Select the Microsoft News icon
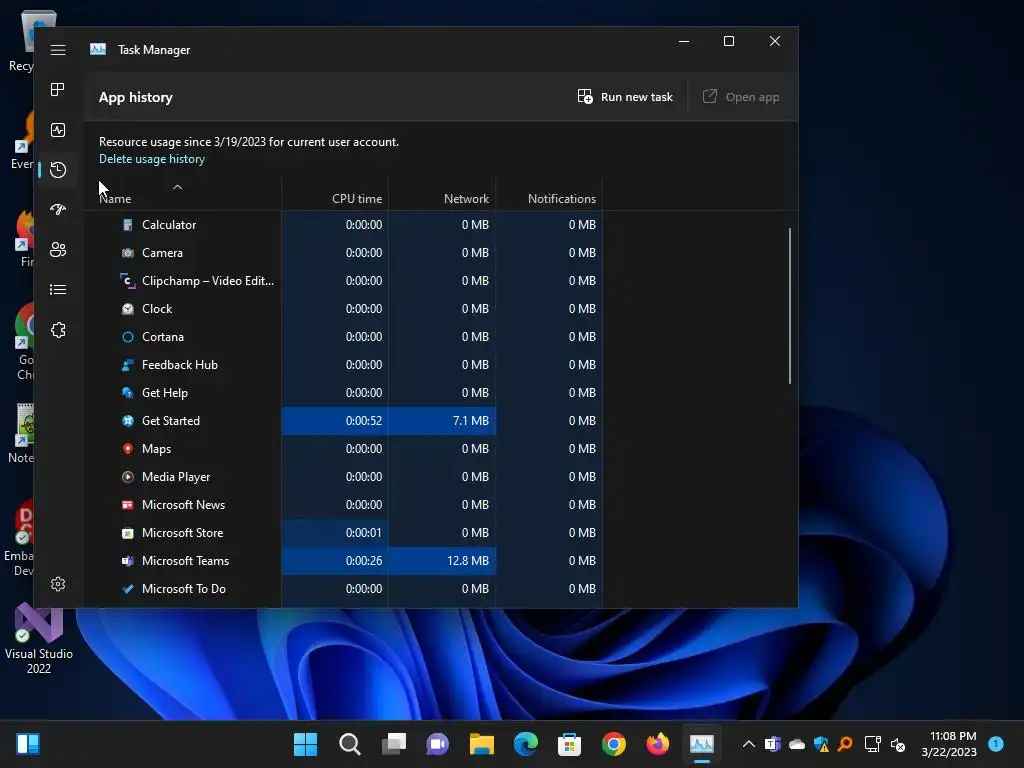Viewport: 1024px width, 768px height. [128, 505]
